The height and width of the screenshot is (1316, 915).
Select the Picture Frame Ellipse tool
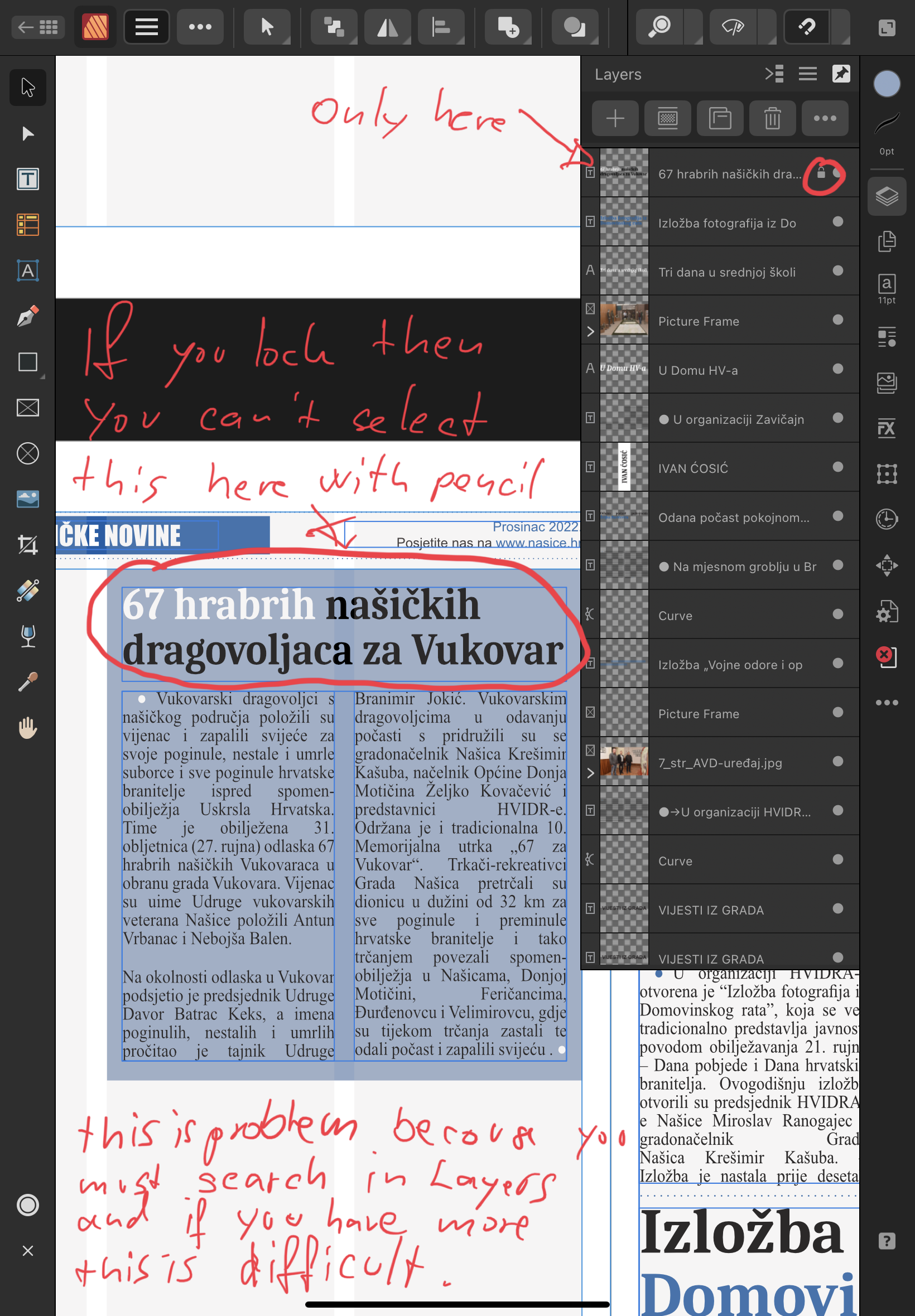pos(27,453)
